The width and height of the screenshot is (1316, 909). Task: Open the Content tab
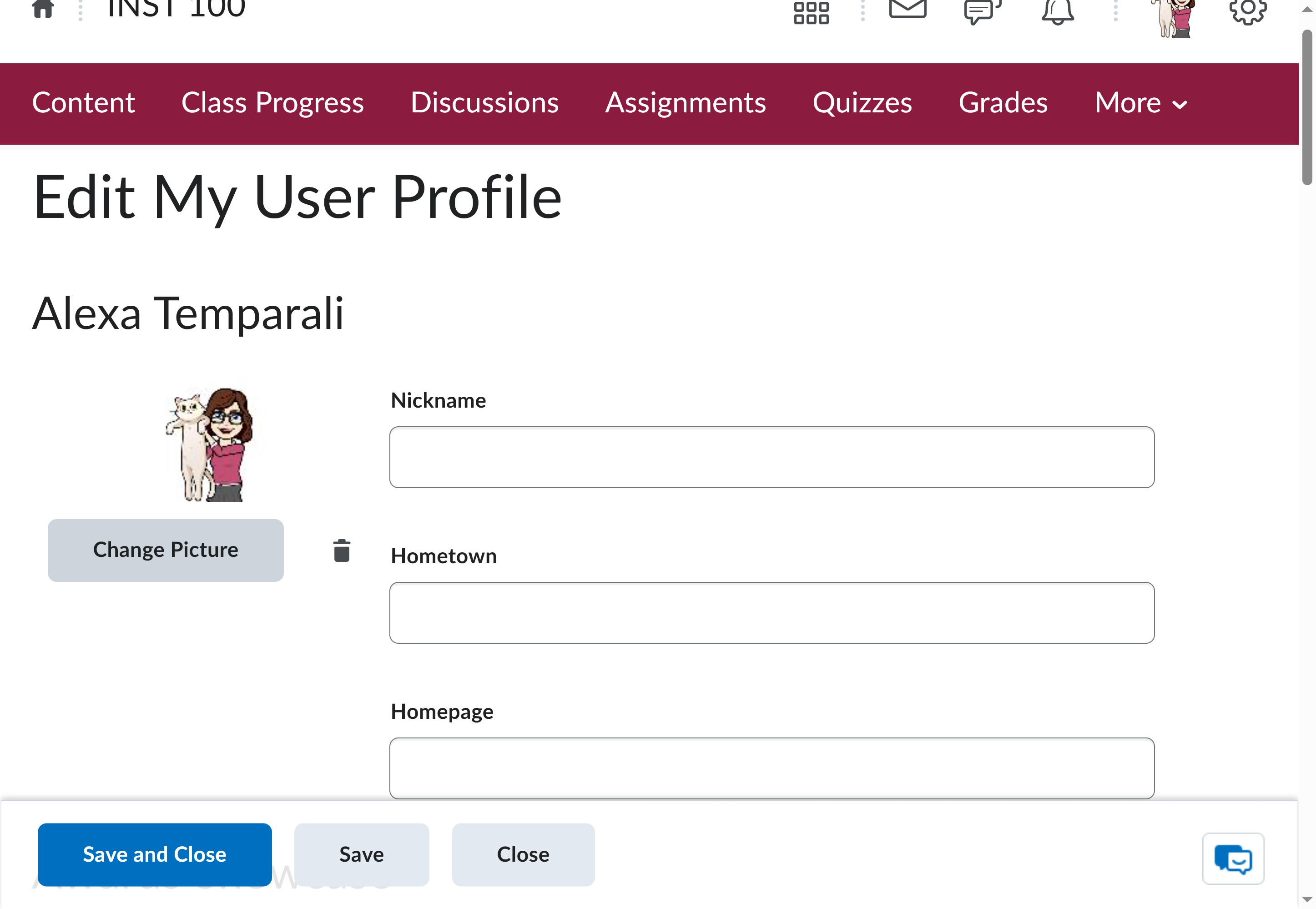pos(84,103)
